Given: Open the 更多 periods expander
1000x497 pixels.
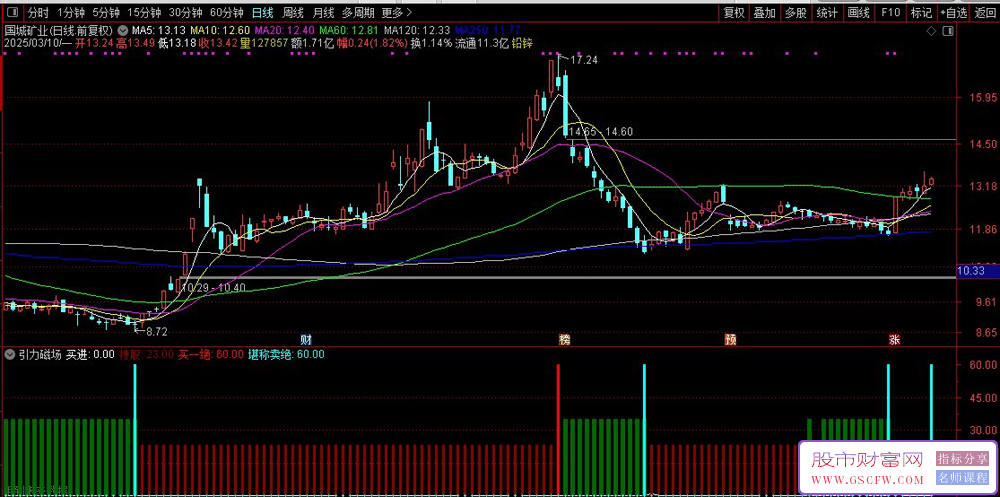Looking at the screenshot, I should [x=397, y=12].
